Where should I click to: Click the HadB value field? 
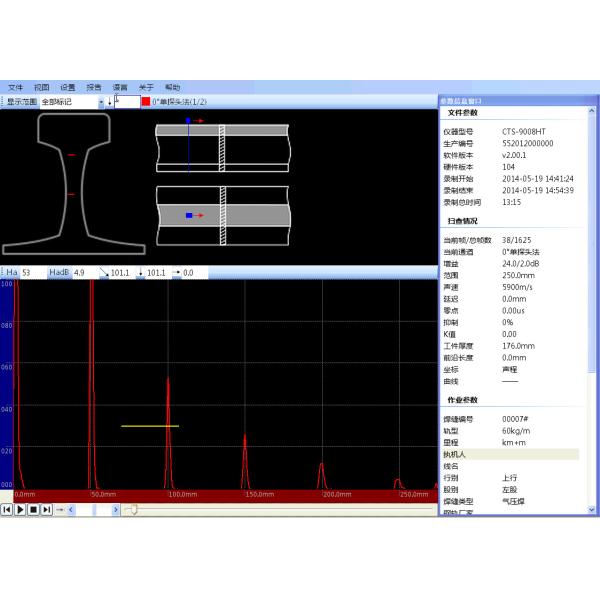[84, 272]
